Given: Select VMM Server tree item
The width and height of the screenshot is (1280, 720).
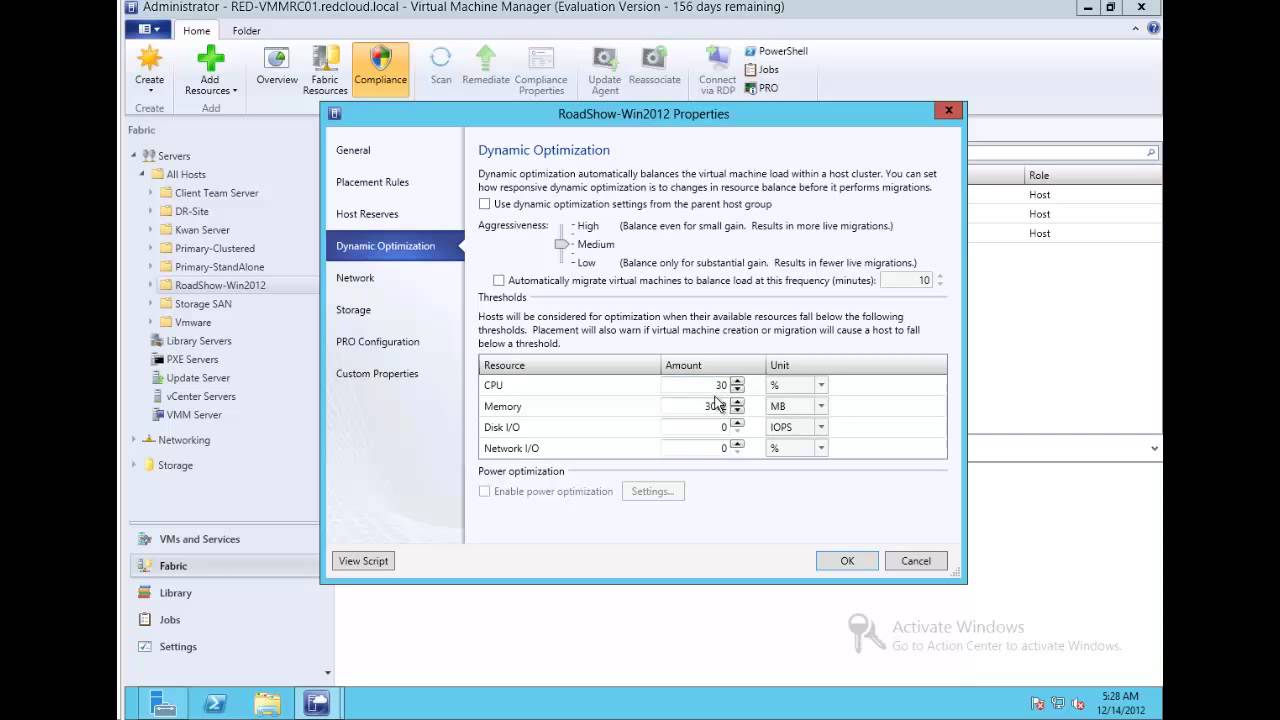Looking at the screenshot, I should pos(194,415).
